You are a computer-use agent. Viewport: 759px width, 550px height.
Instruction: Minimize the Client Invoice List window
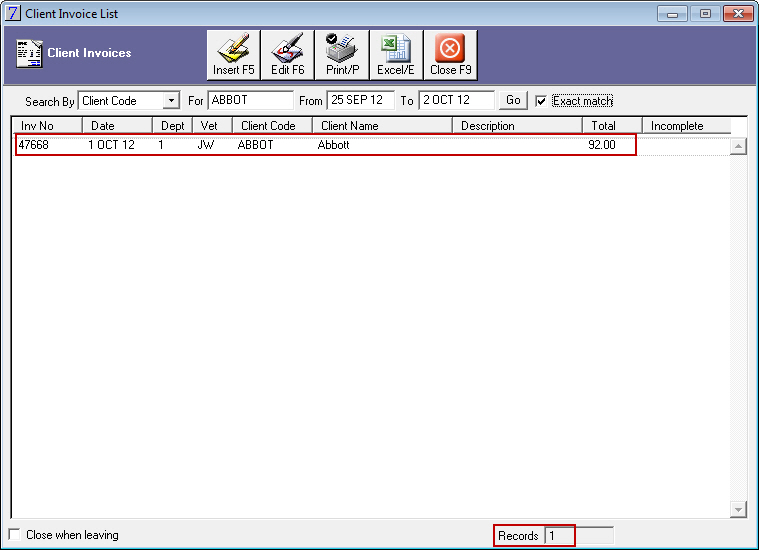tap(672, 14)
